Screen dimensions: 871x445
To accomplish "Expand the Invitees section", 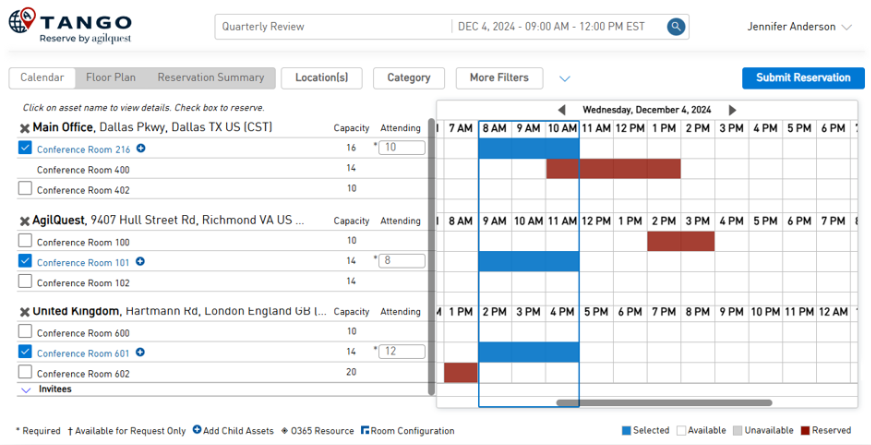I will tap(26, 389).
